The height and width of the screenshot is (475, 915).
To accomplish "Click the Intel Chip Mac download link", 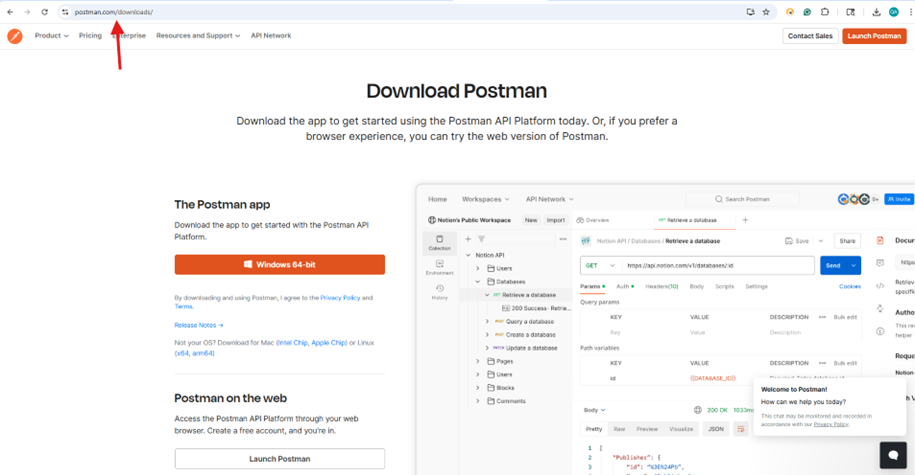I will 293,343.
